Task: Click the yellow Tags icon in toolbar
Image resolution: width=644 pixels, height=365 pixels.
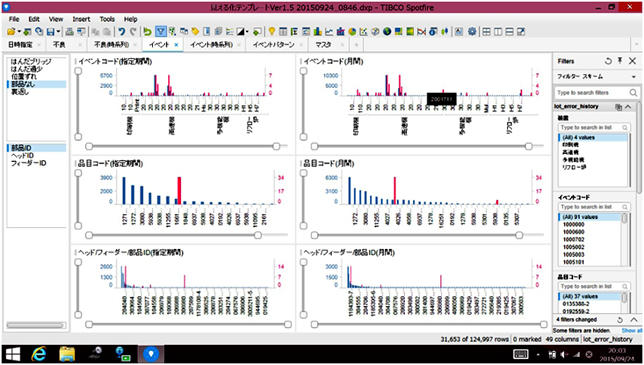Action: click(196, 32)
